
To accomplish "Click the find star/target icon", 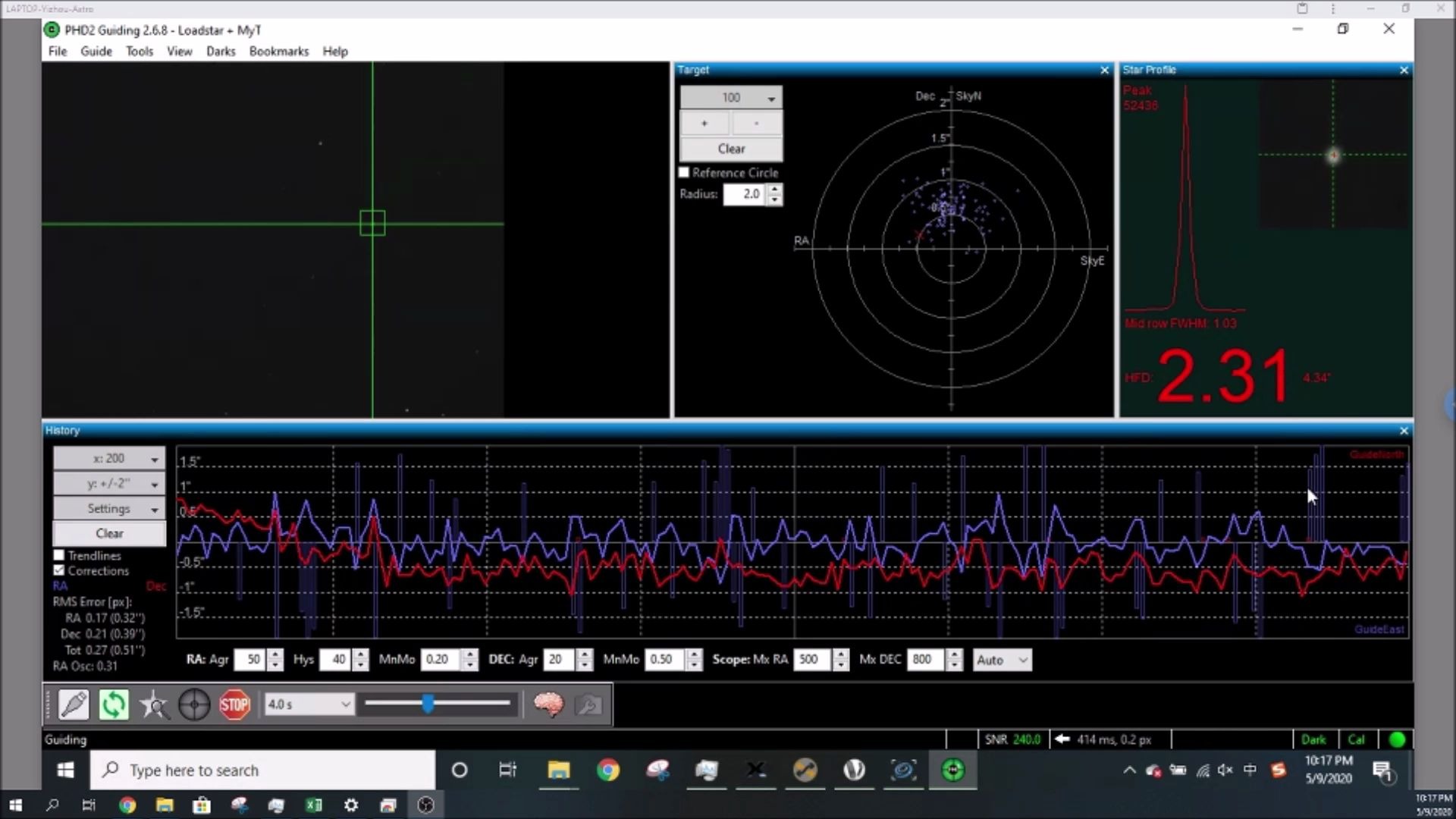I will pyautogui.click(x=154, y=704).
